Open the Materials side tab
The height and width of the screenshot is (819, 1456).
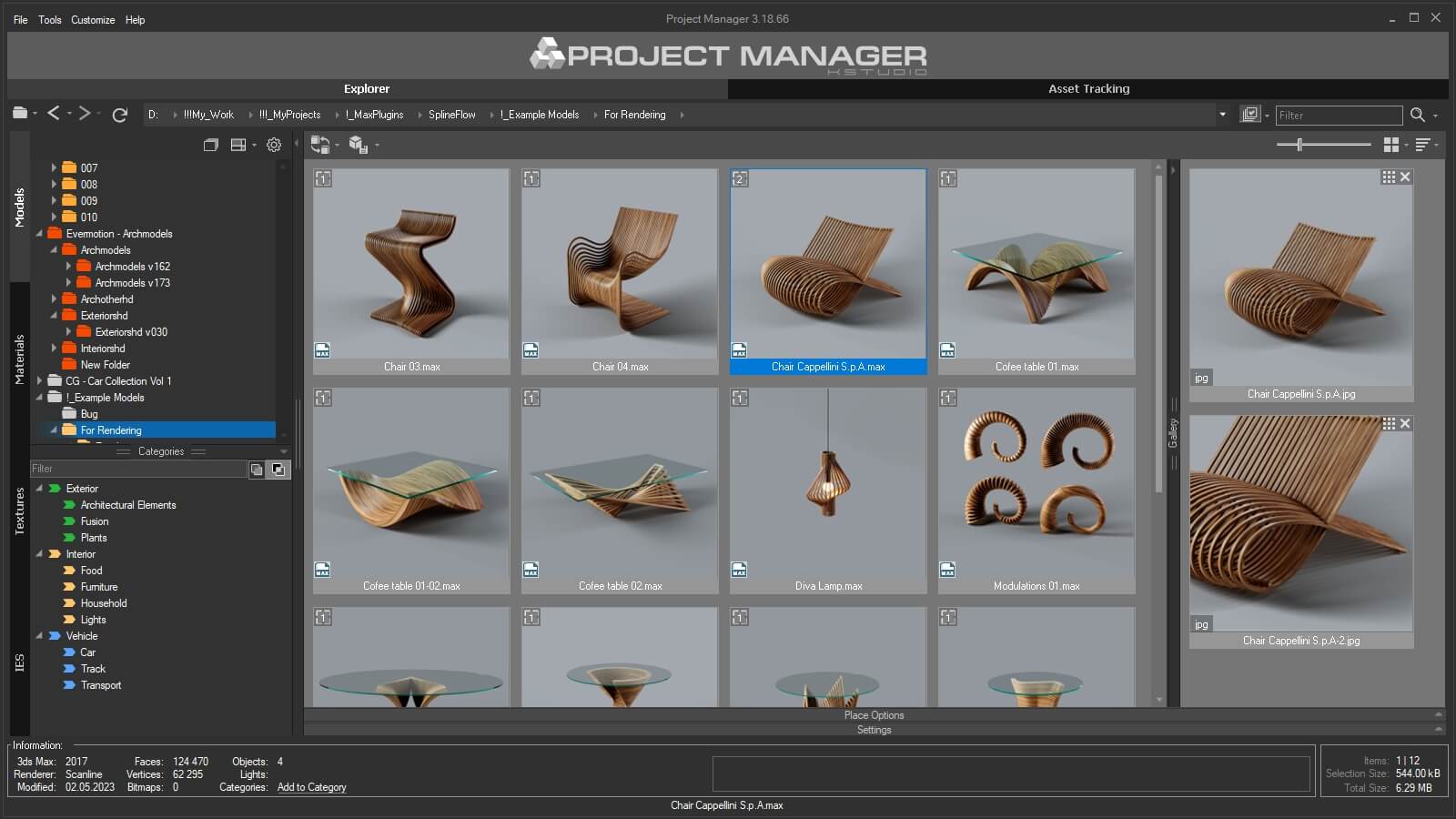(19, 359)
